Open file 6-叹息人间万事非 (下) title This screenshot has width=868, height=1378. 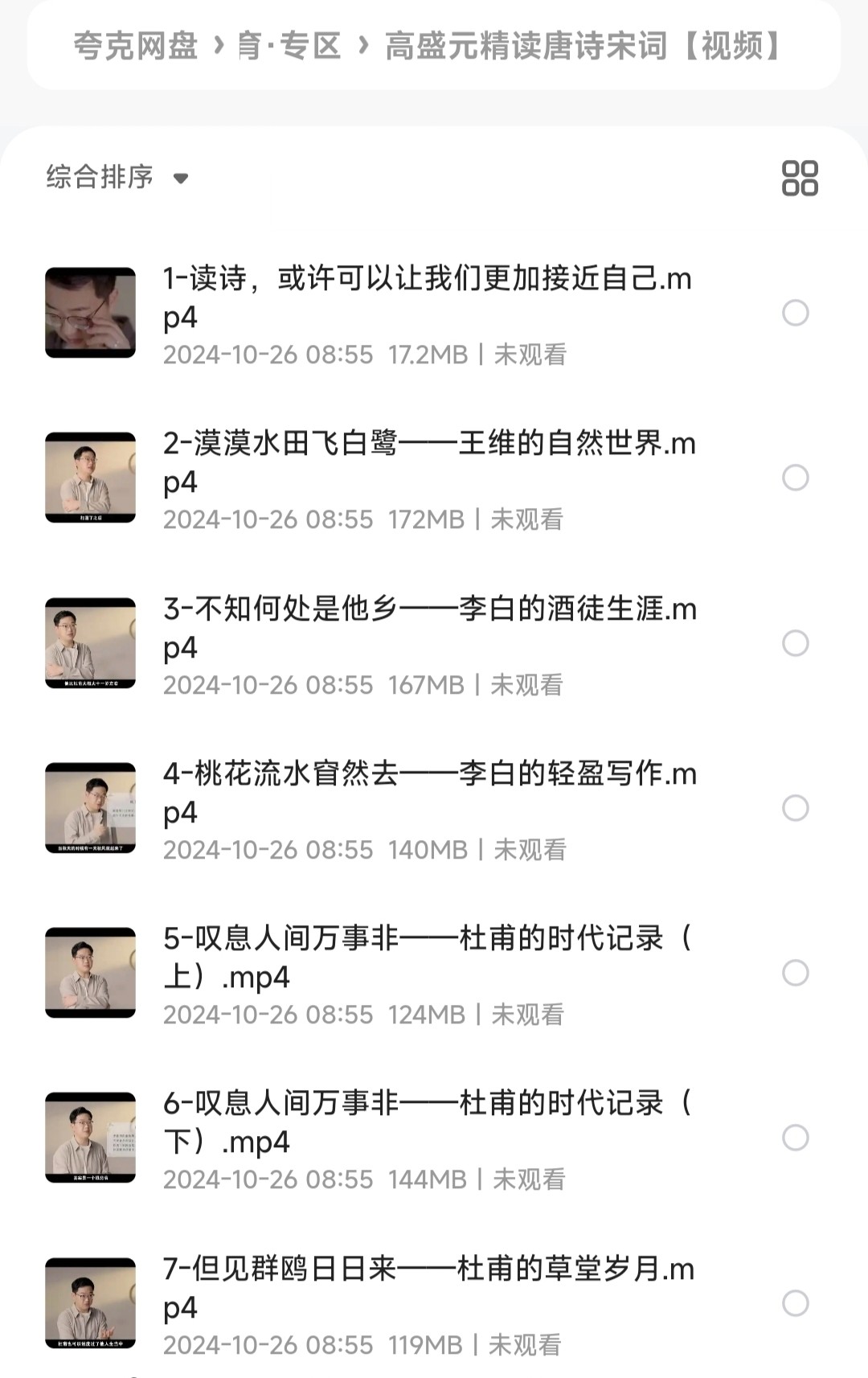[429, 1122]
